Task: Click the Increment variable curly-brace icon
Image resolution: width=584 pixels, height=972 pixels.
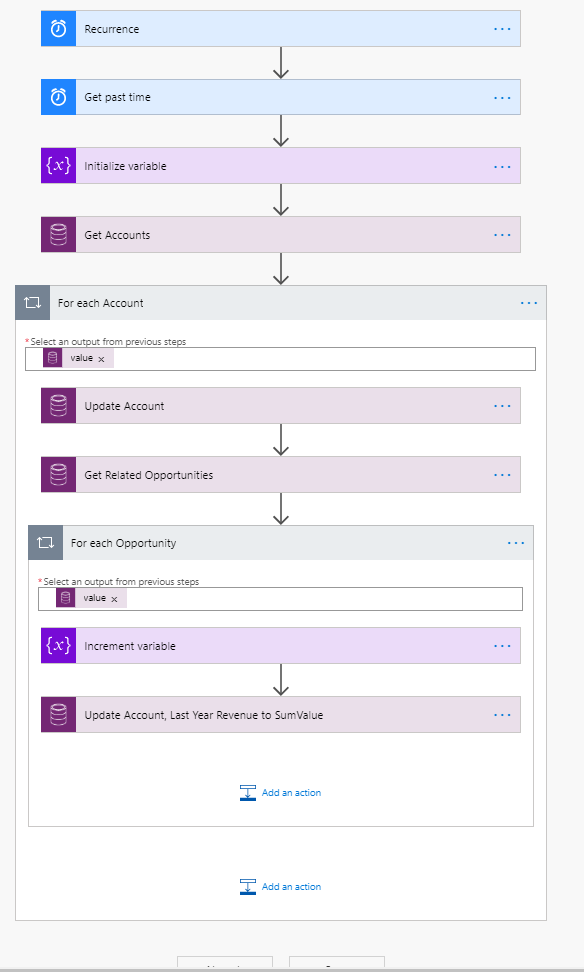Action: pyautogui.click(x=58, y=646)
